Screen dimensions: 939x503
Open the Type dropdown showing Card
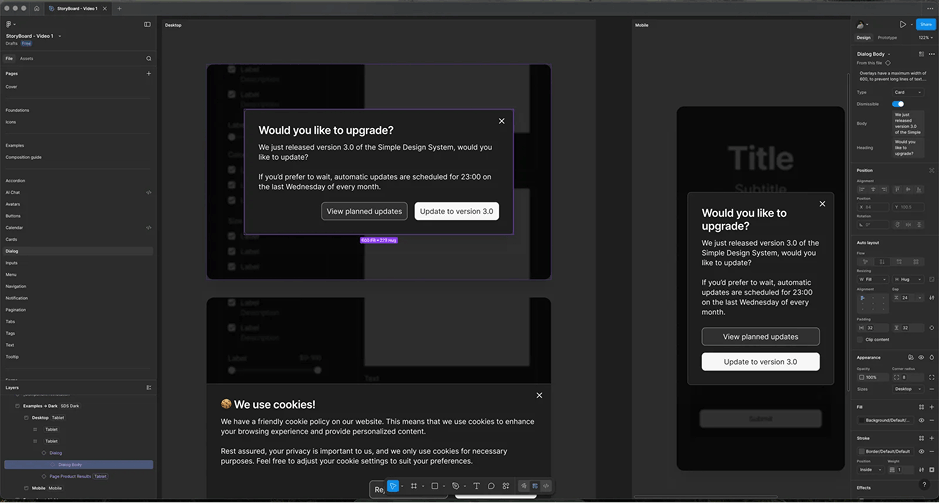click(x=908, y=92)
